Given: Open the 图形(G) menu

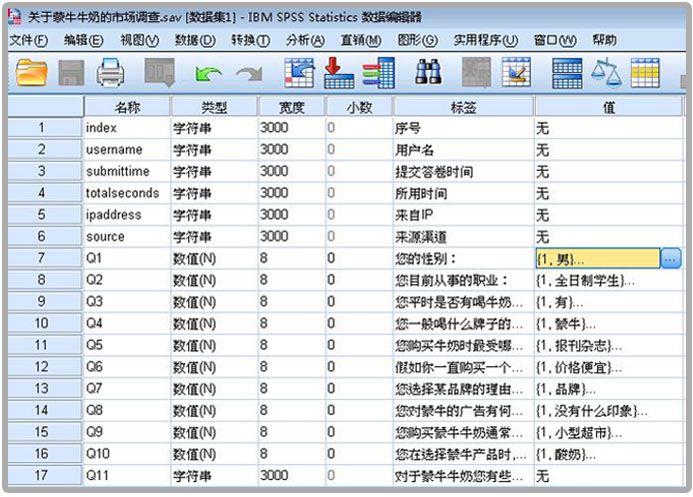Looking at the screenshot, I should (x=418, y=41).
